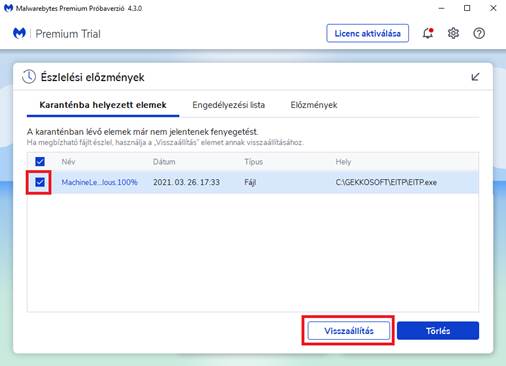Viewport: 506px width, 366px height.
Task: Sort by the Dátum column header
Action: [164, 162]
